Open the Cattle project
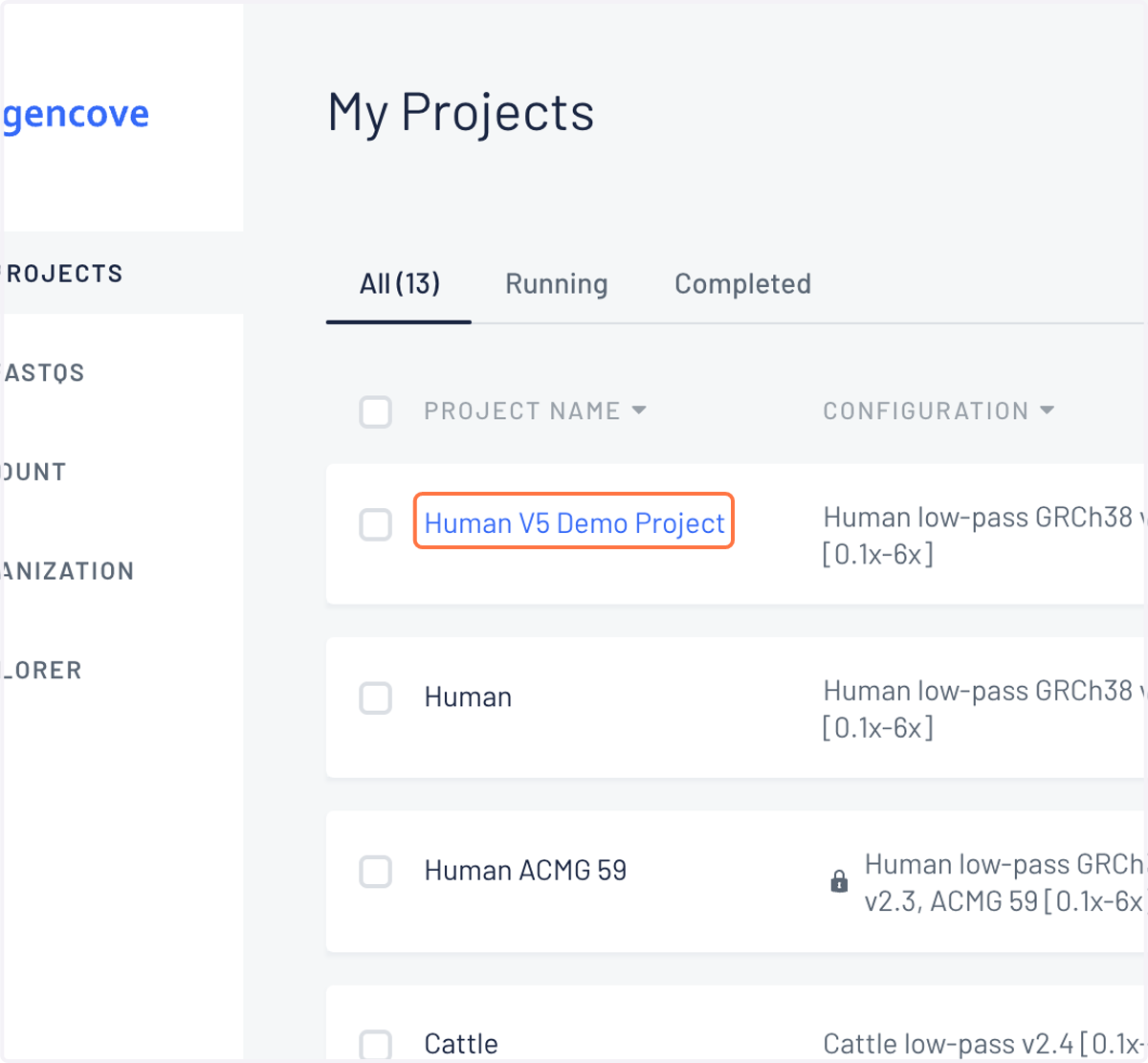The height and width of the screenshot is (1063, 1148). [461, 1044]
